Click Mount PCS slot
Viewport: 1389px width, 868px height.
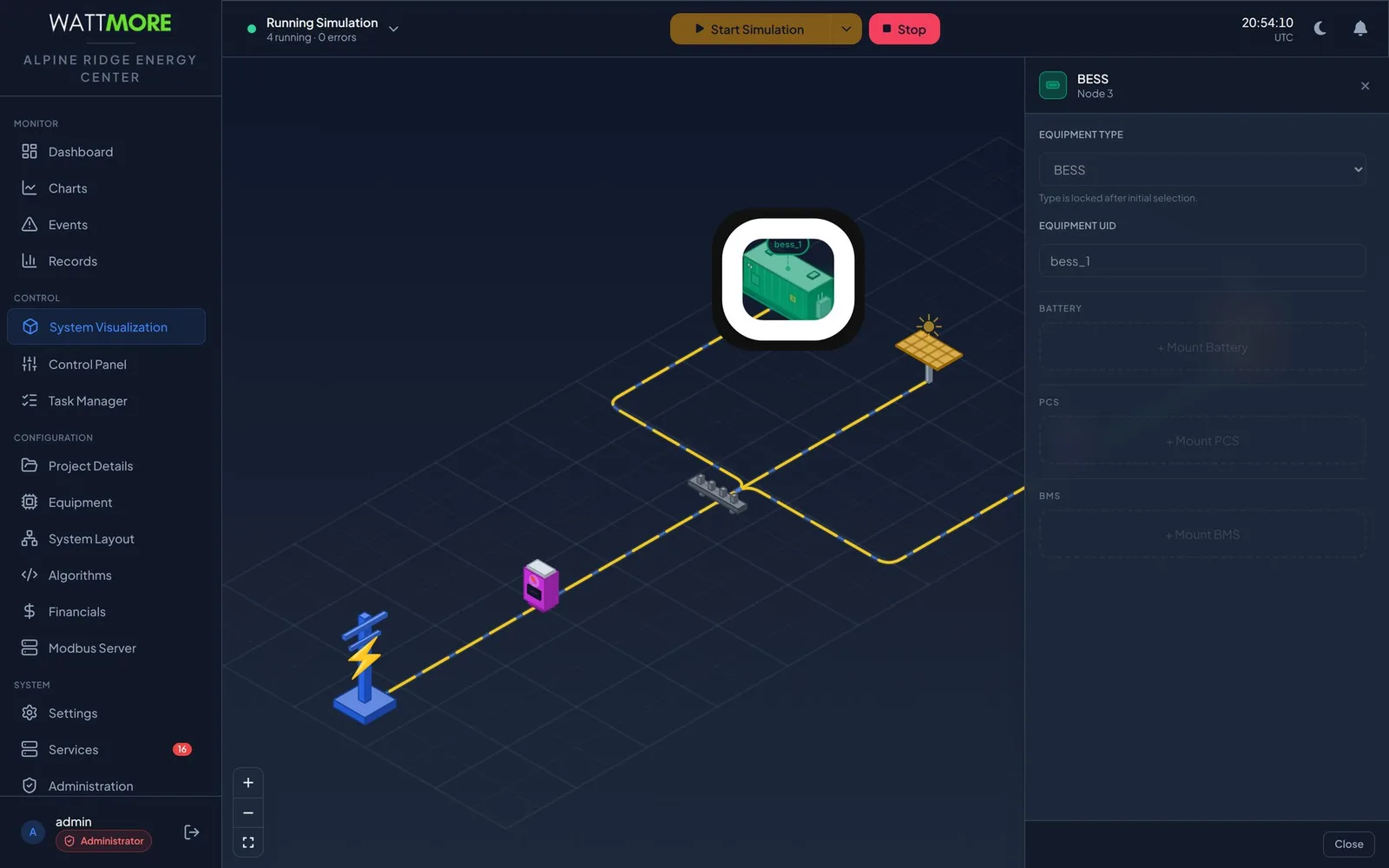tap(1202, 441)
